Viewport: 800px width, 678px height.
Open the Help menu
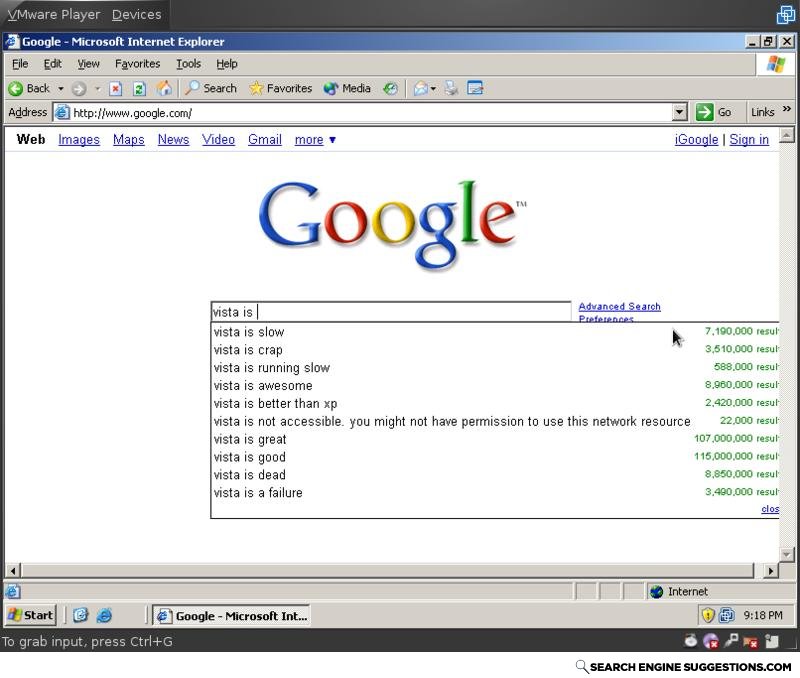coord(227,64)
